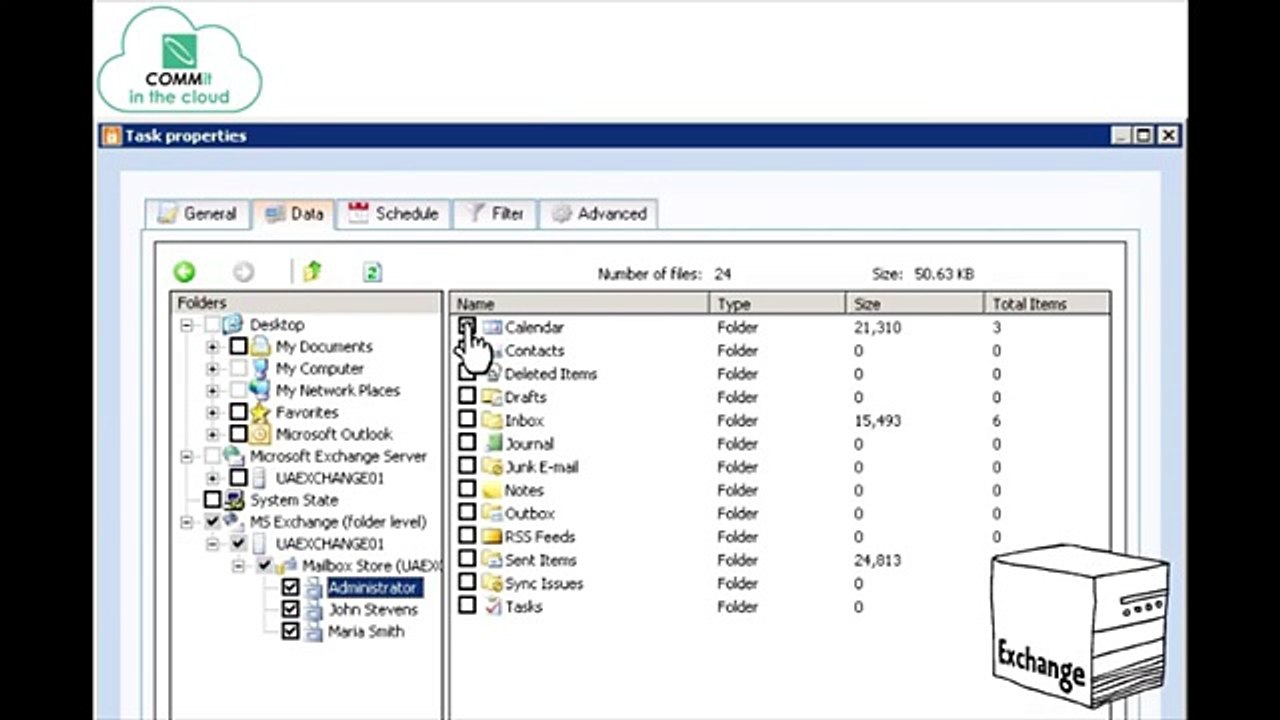The width and height of the screenshot is (1280, 720).
Task: Sort the list by the Name column
Action: [x=580, y=303]
